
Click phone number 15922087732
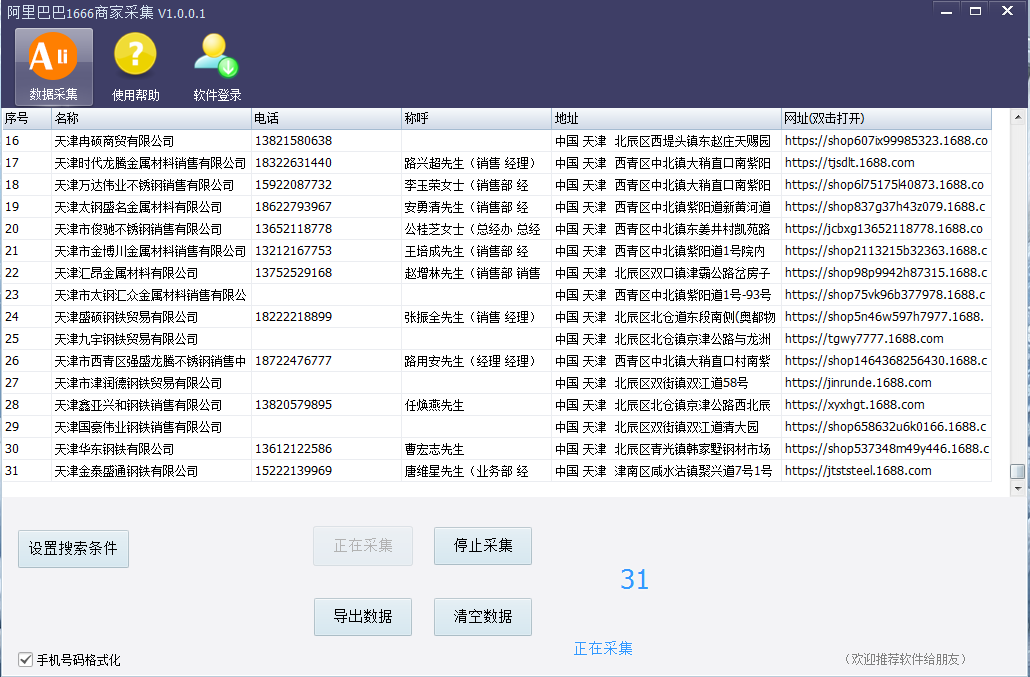point(294,185)
